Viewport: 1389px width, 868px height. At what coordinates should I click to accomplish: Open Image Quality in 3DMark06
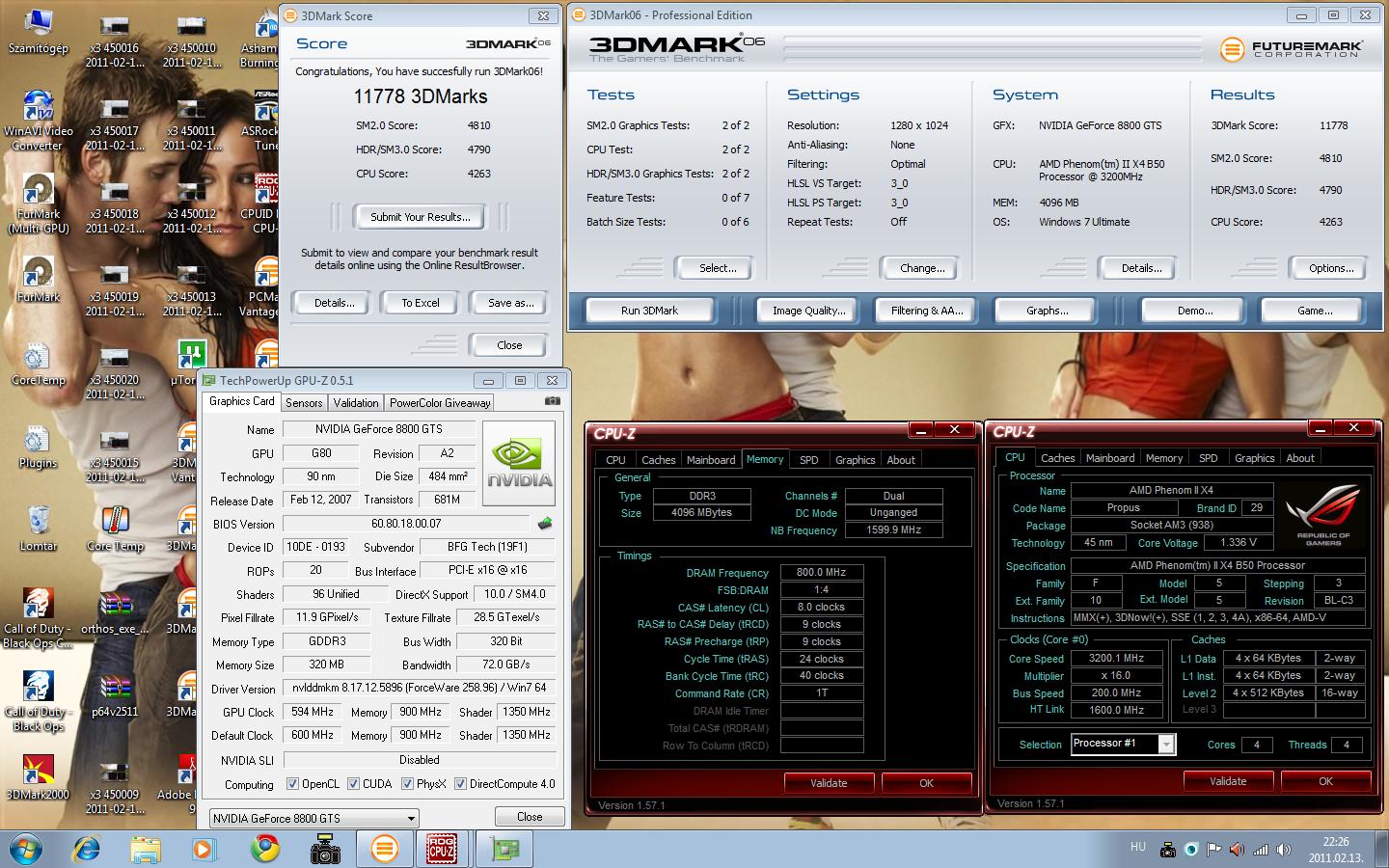[808, 311]
